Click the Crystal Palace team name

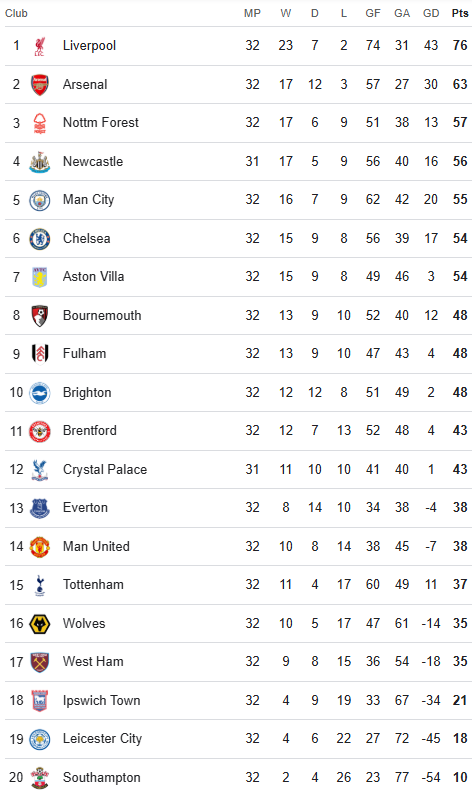(x=105, y=469)
